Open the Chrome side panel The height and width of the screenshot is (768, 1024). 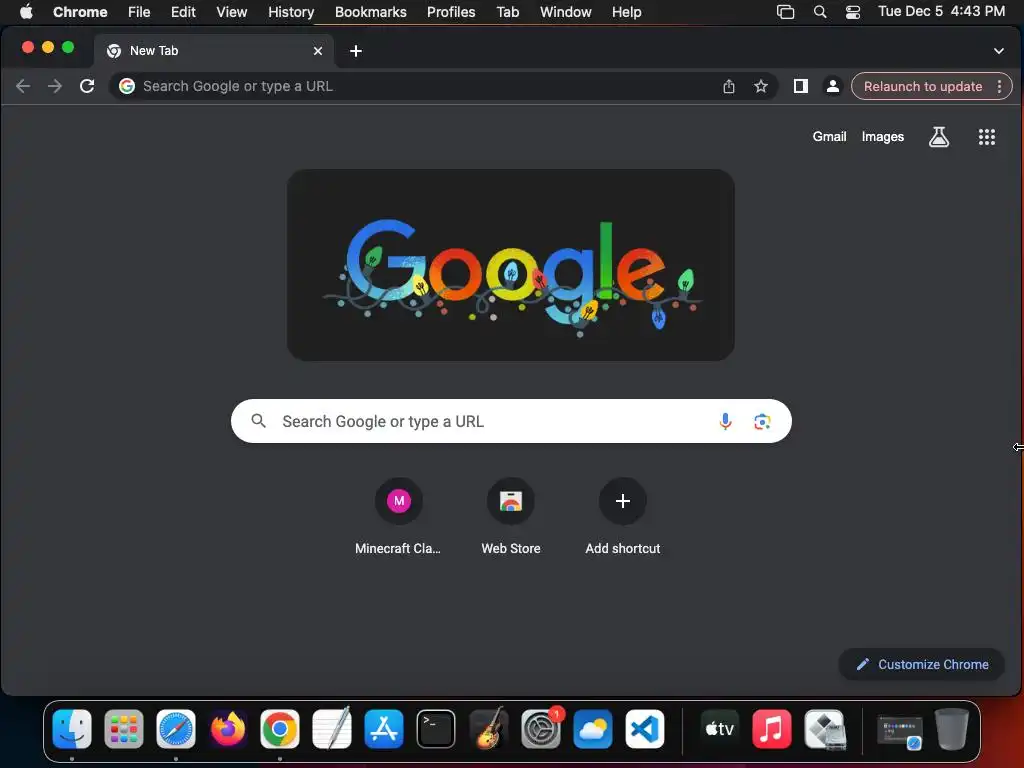click(x=801, y=86)
